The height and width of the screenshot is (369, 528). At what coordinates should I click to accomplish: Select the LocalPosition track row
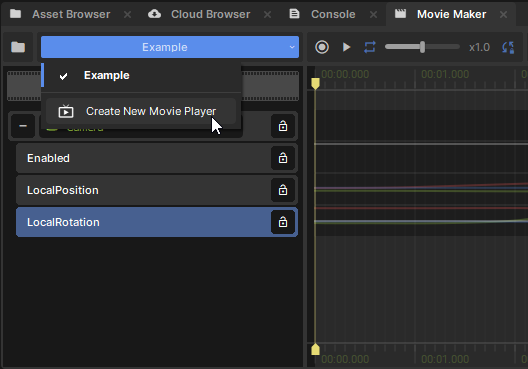pos(157,190)
